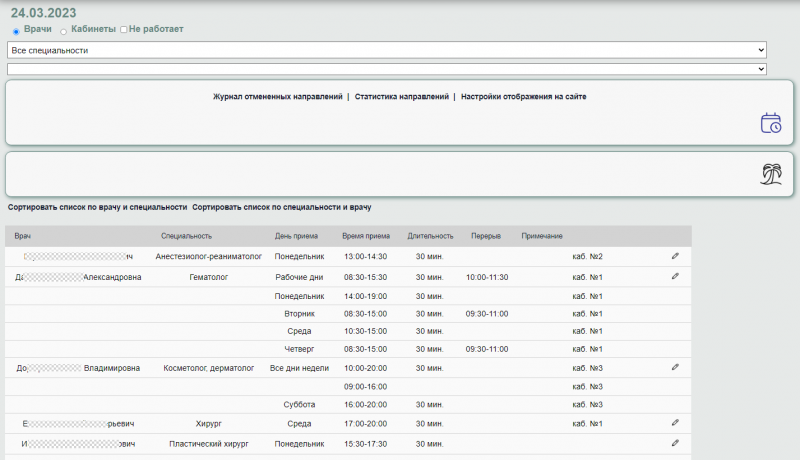Open Статистика направлений link
This screenshot has height=460, width=800.
401,97
